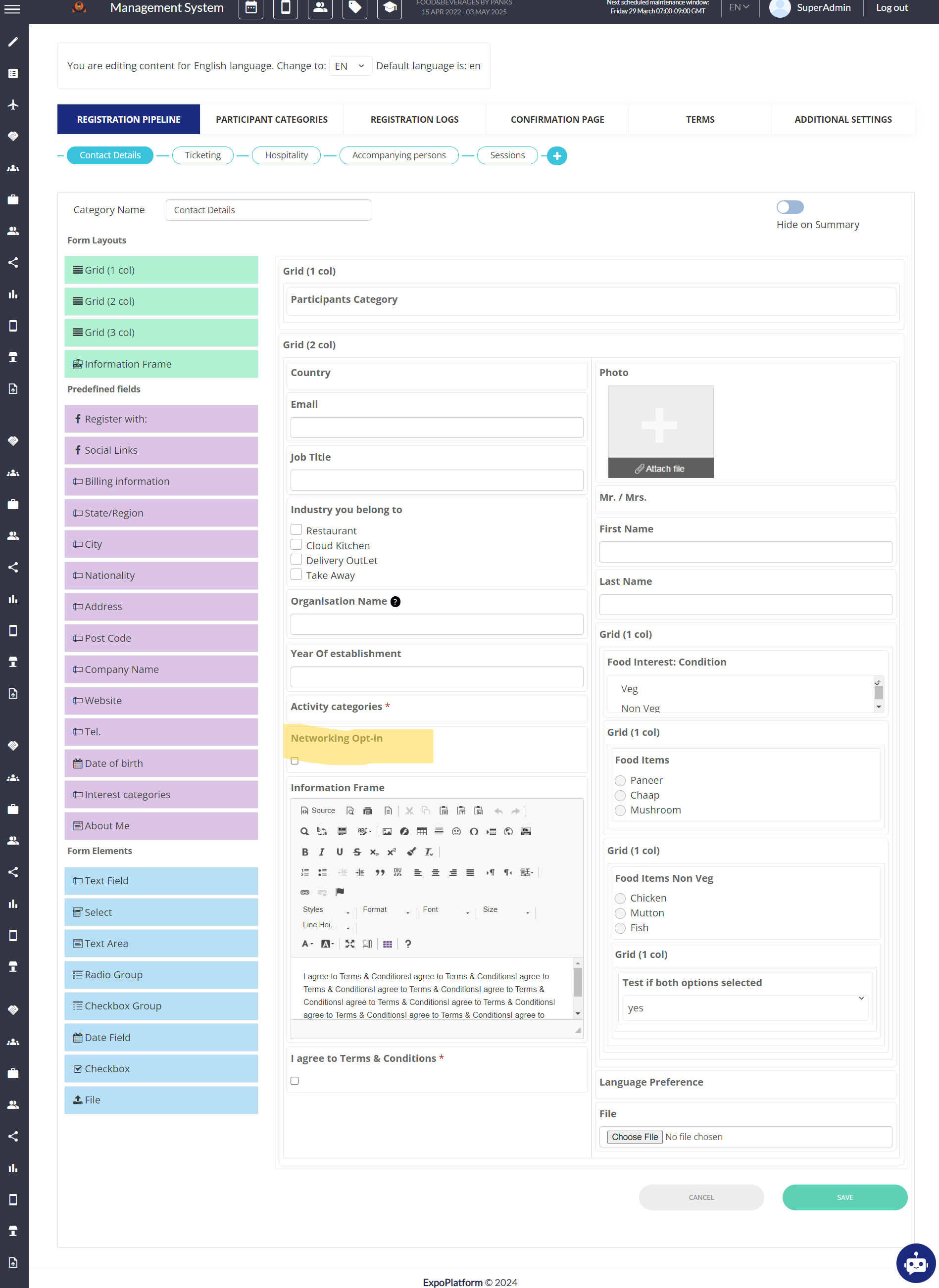This screenshot has width=939, height=1288.
Task: Open the EN content language dropdown
Action: [349, 66]
